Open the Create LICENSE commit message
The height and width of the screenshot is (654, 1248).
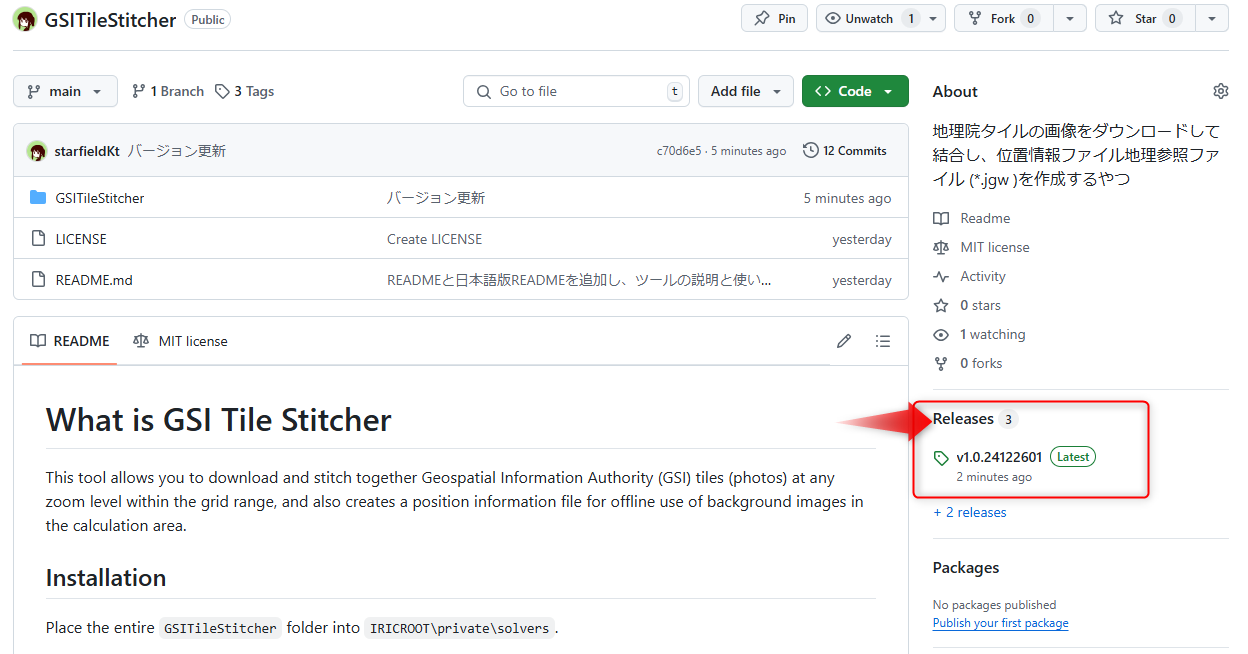click(434, 239)
